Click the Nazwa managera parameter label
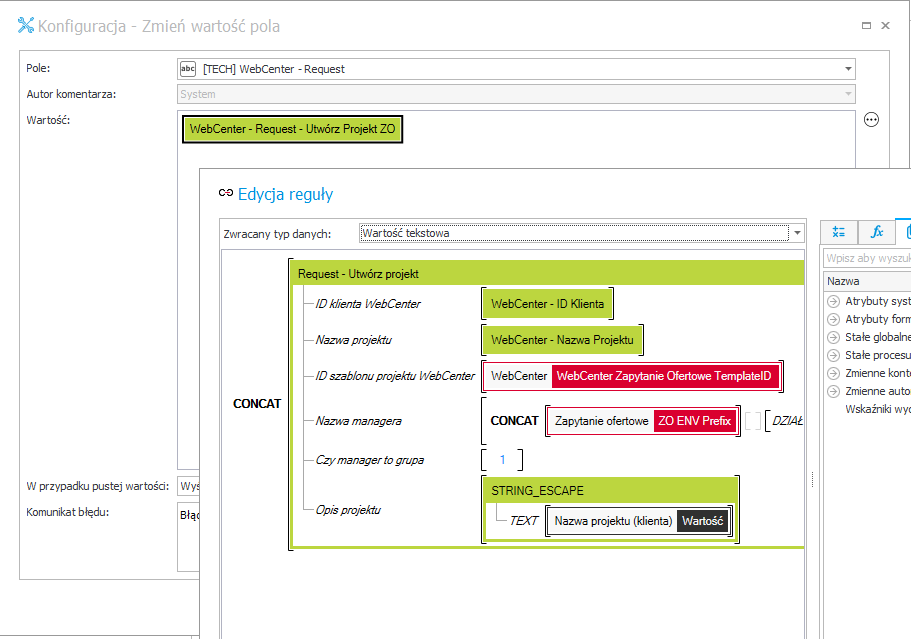The height and width of the screenshot is (639, 911). (358, 421)
